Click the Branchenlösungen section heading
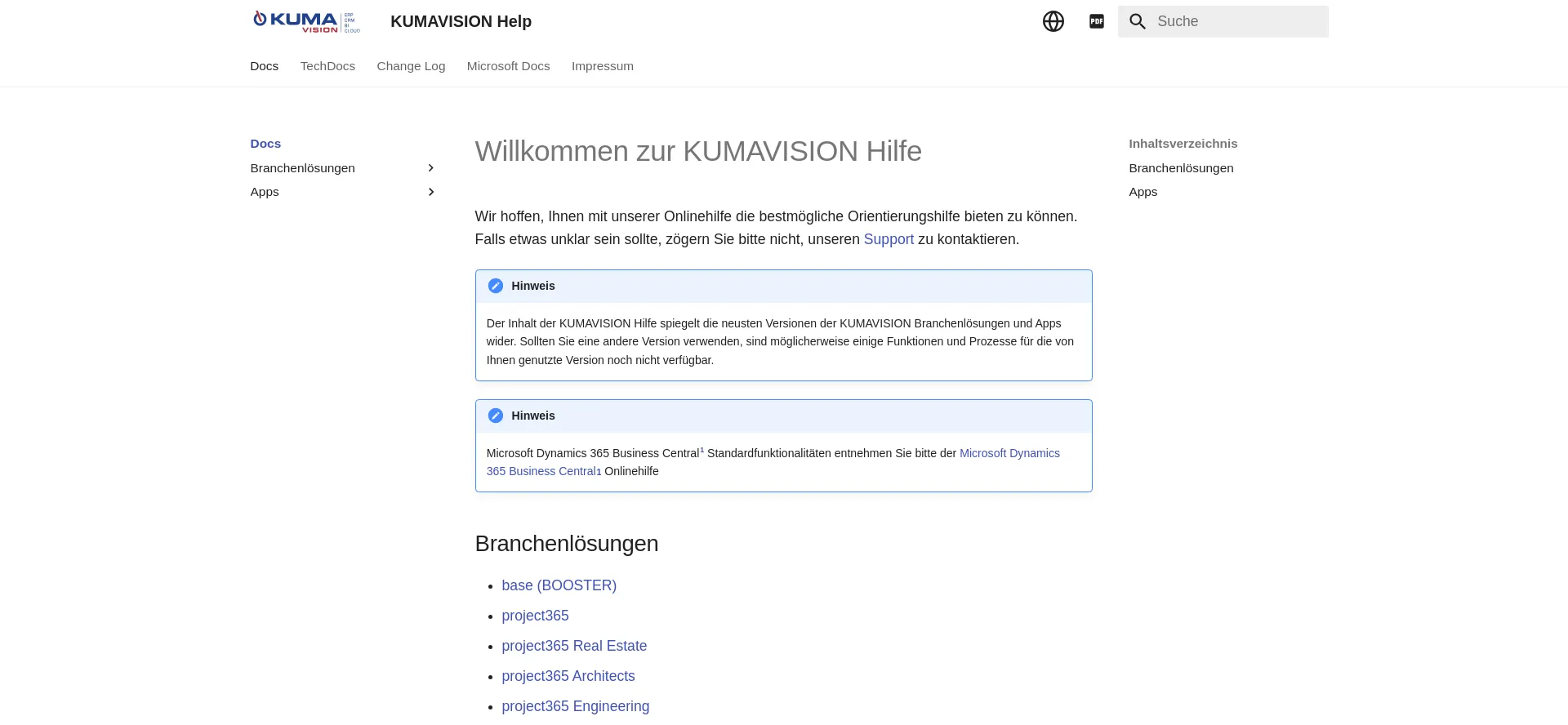The image size is (1568, 725). pos(567,544)
